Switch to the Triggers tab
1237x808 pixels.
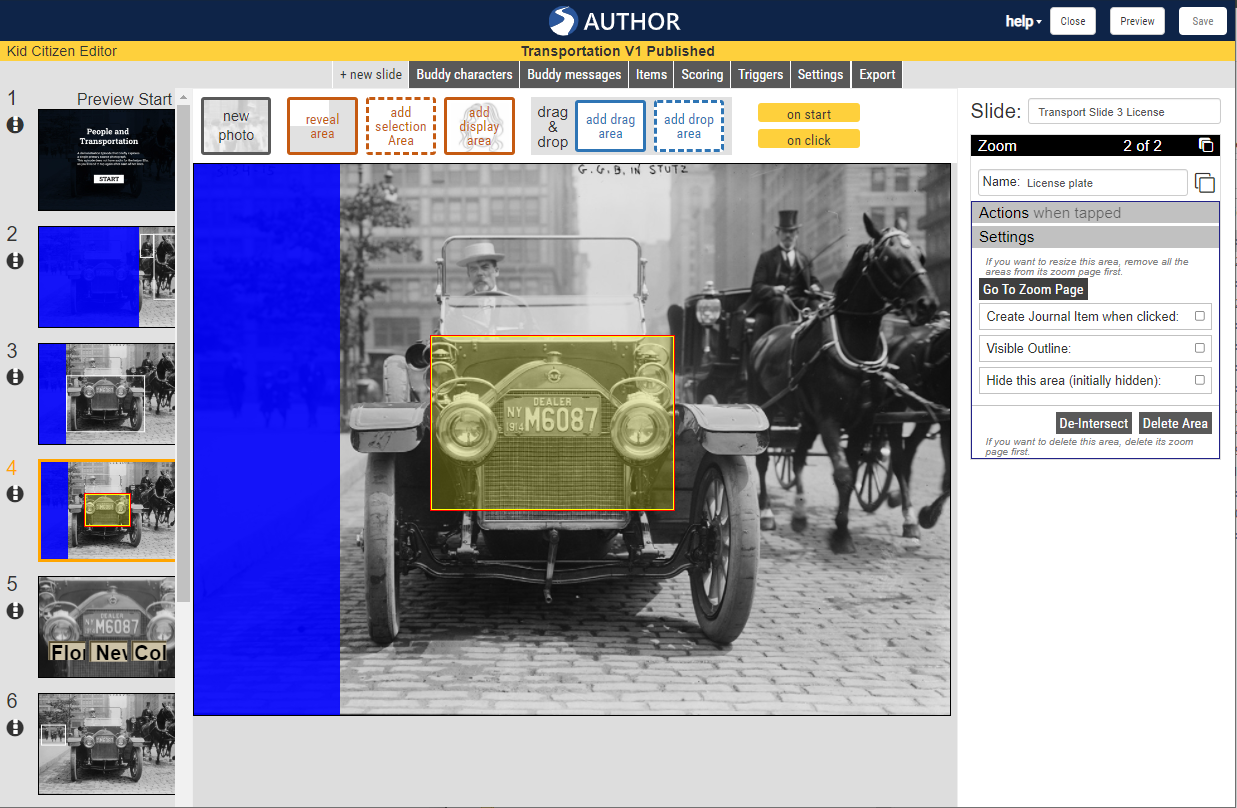tap(760, 74)
